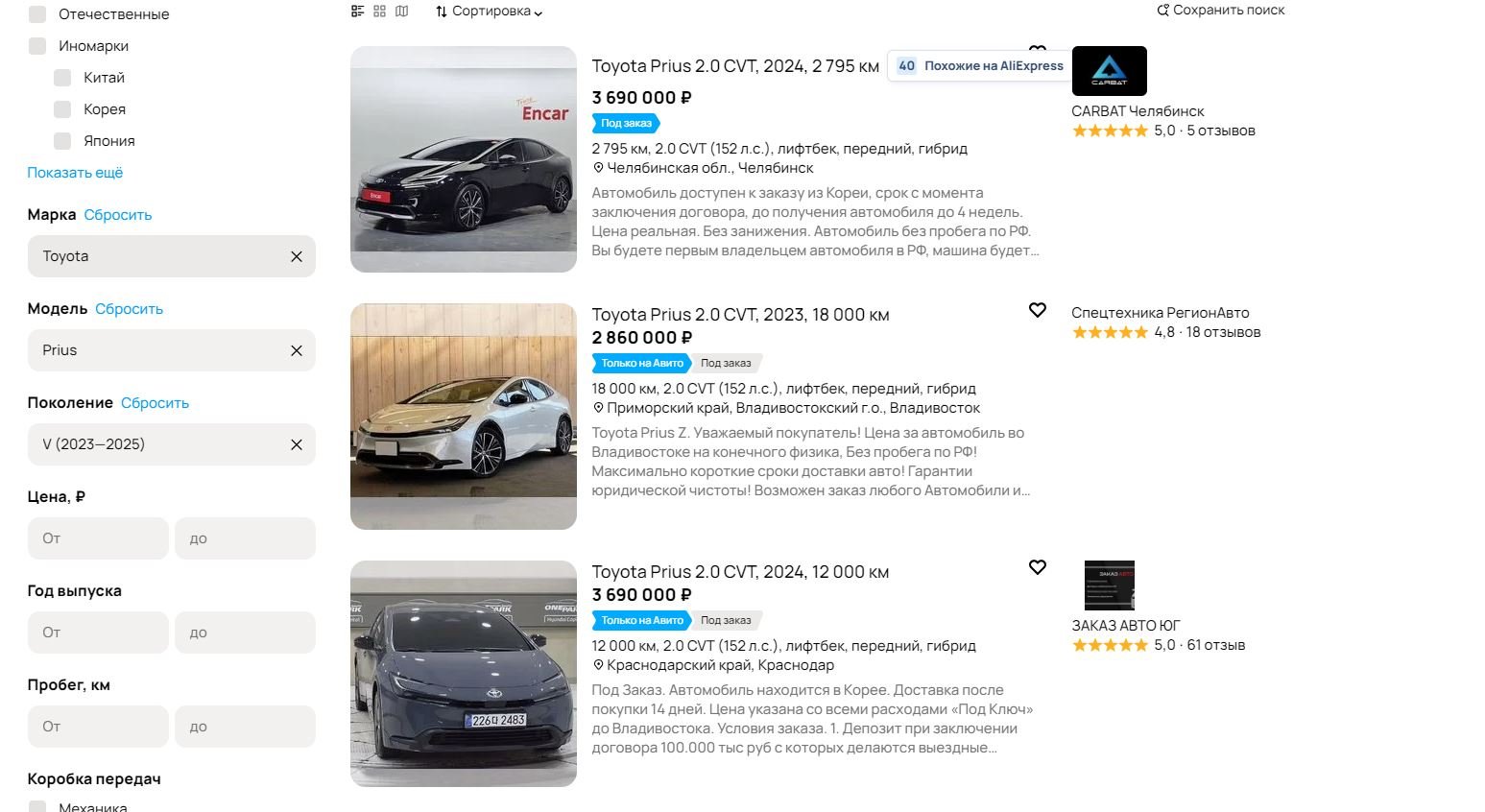The height and width of the screenshot is (812, 1485).
Task: Clear the Toyota brand filter with X
Action: [x=297, y=256]
